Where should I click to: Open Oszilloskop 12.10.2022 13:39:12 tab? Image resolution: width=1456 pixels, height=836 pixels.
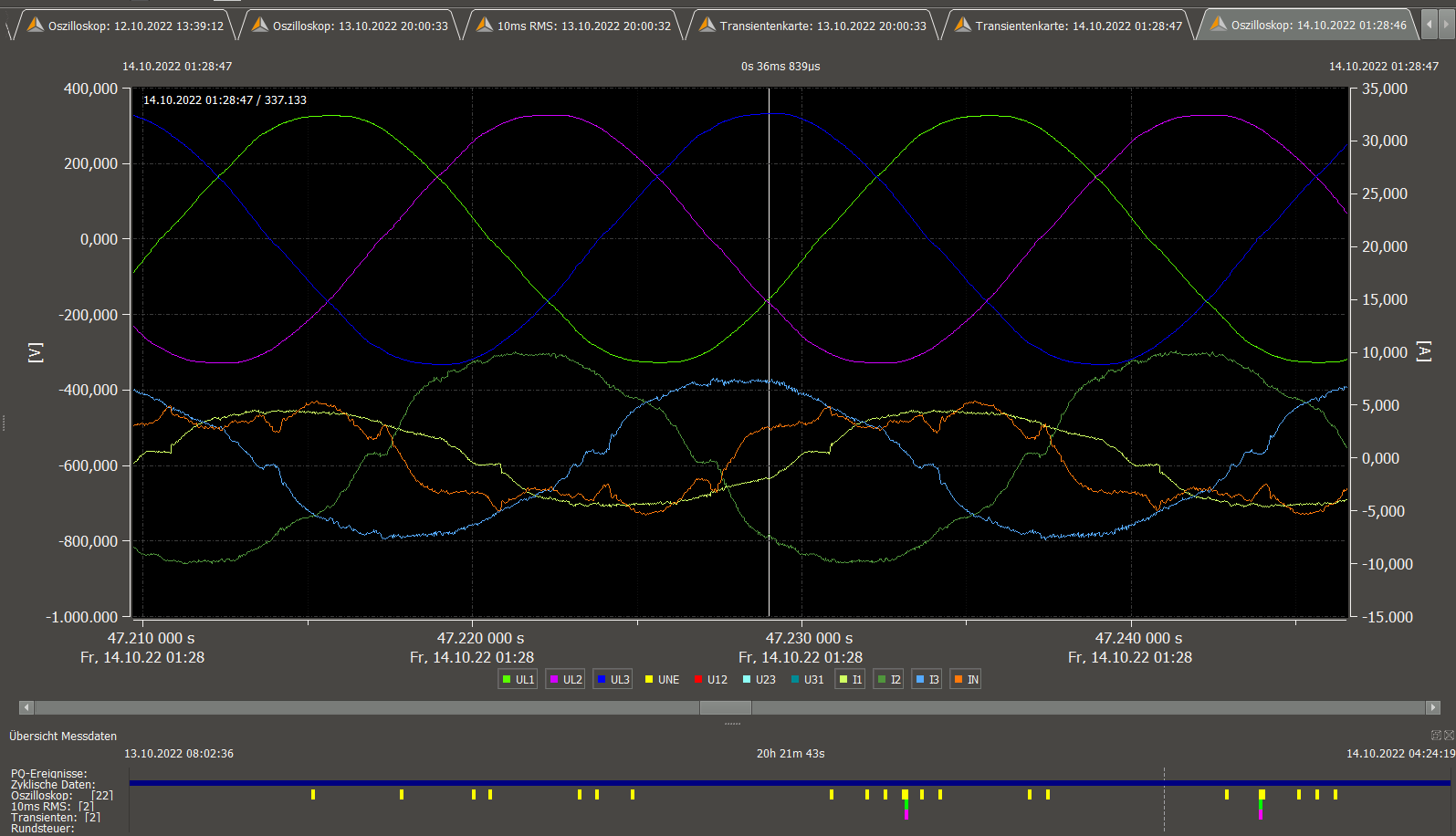[127, 26]
